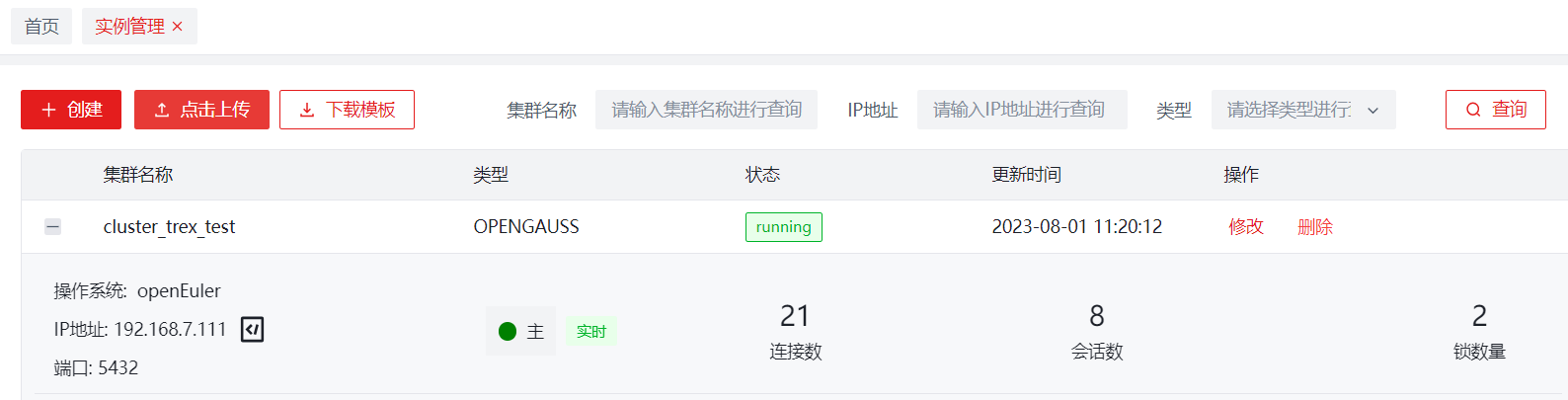Click the magnifier icon on the 查询 button
The width and height of the screenshot is (1568, 400).
1473,110
